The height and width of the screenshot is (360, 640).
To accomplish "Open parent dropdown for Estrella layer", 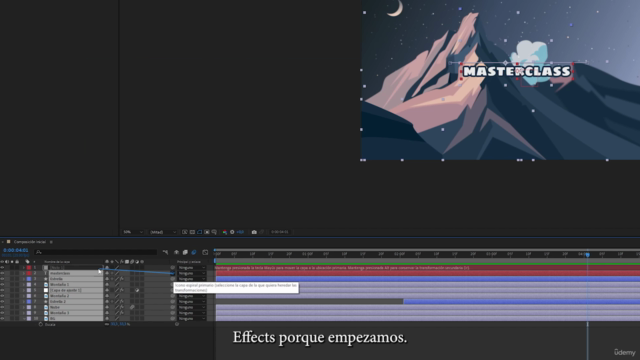I will (191, 279).
